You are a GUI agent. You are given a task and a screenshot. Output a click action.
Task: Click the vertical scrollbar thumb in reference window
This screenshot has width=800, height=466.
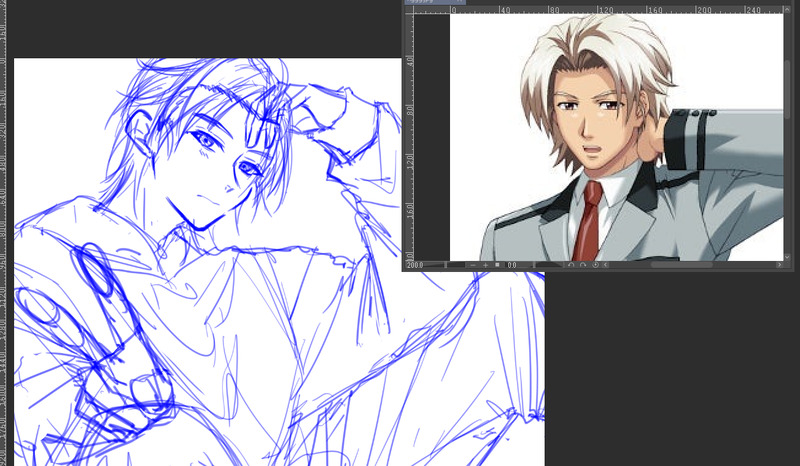tap(788, 89)
